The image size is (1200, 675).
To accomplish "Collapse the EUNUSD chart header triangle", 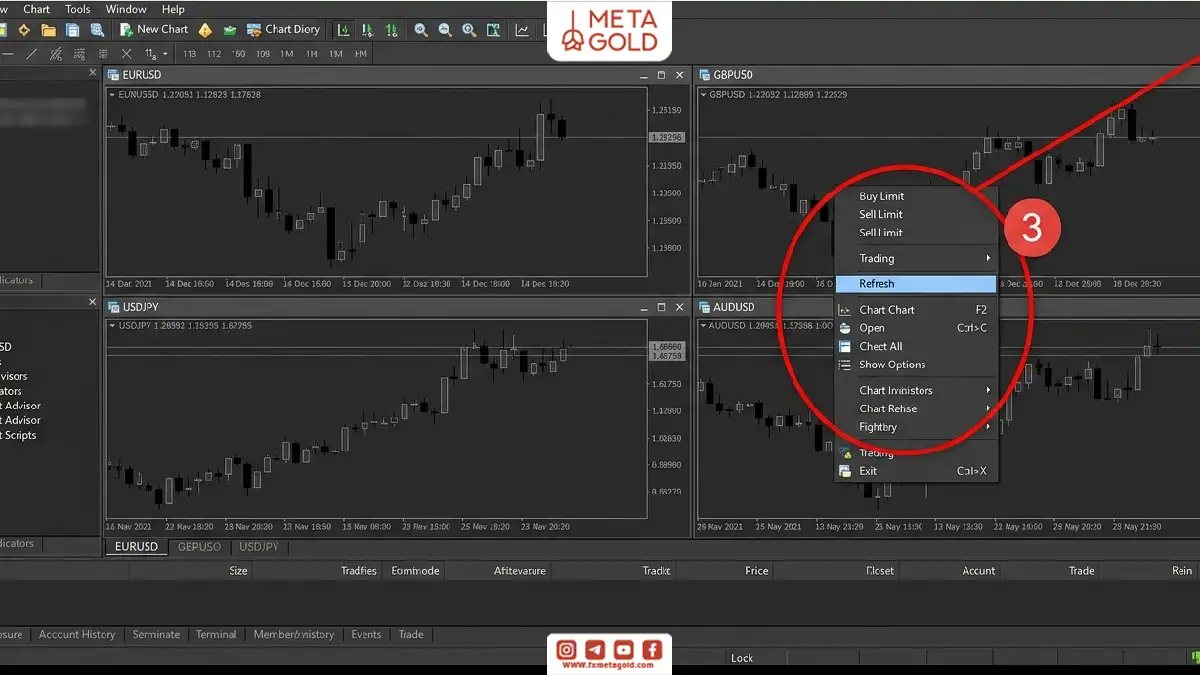I will click(x=112, y=95).
